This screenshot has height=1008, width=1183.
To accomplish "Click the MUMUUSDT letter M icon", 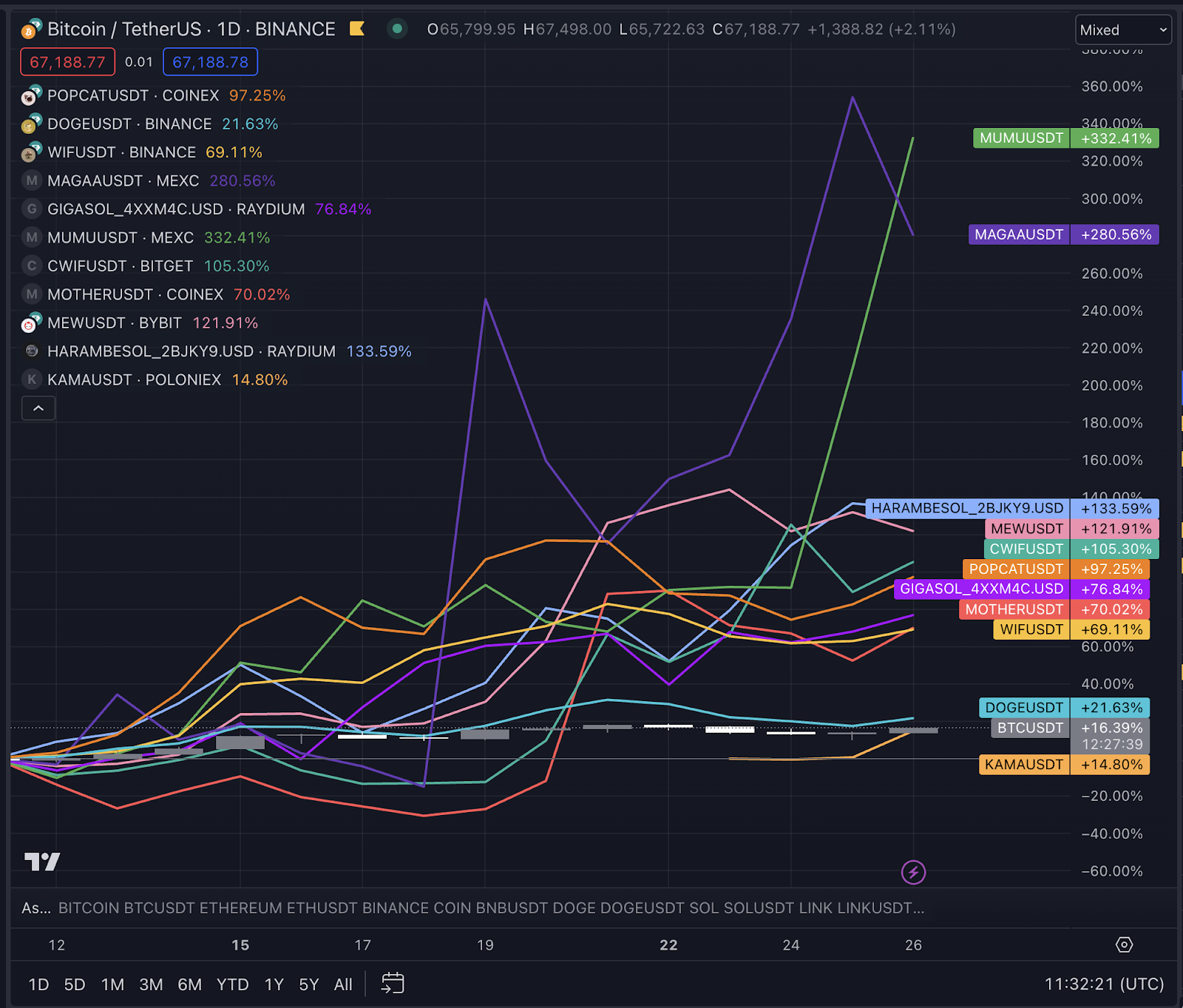I will 32,237.
